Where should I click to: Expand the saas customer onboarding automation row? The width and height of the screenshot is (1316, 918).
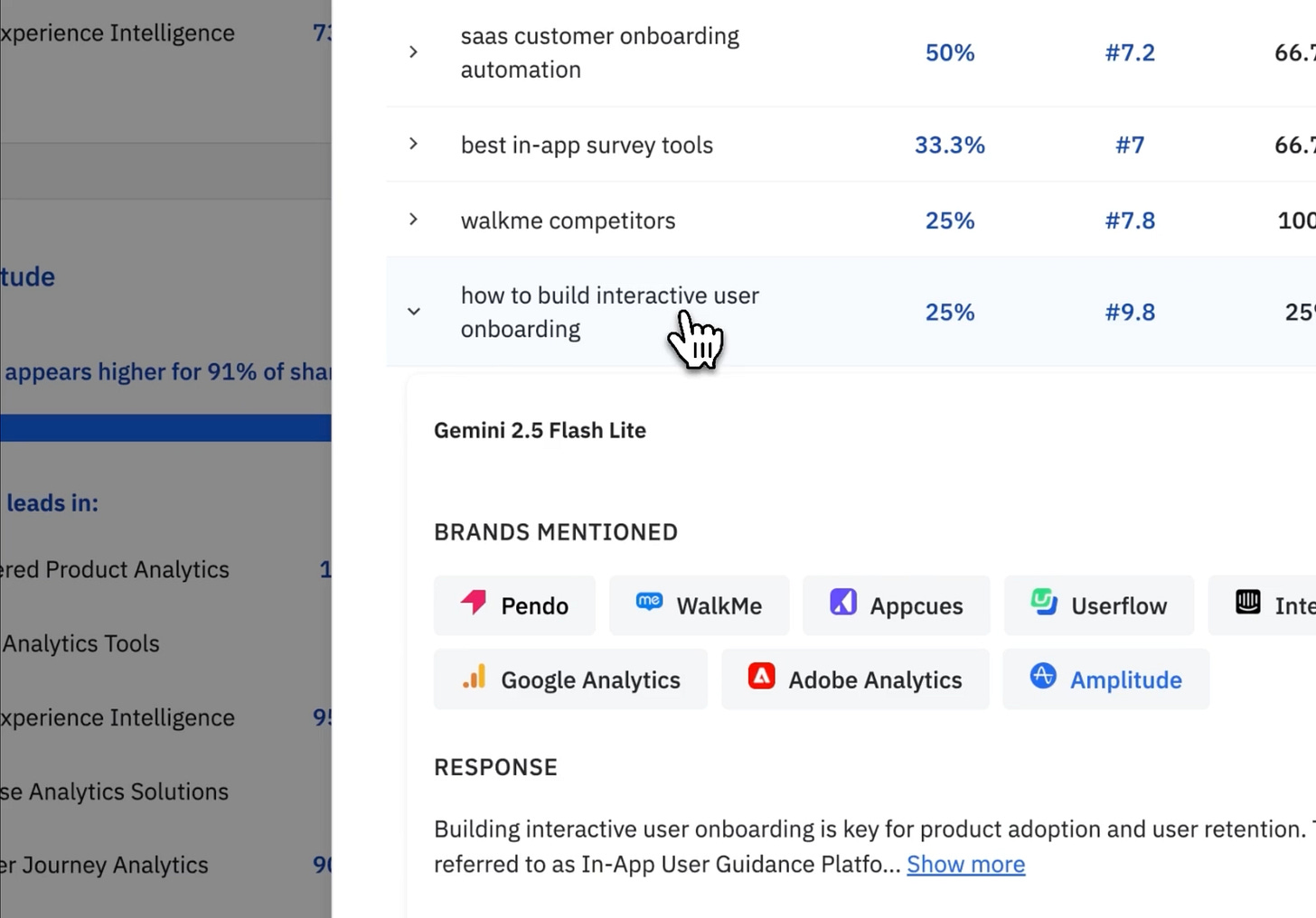[413, 52]
